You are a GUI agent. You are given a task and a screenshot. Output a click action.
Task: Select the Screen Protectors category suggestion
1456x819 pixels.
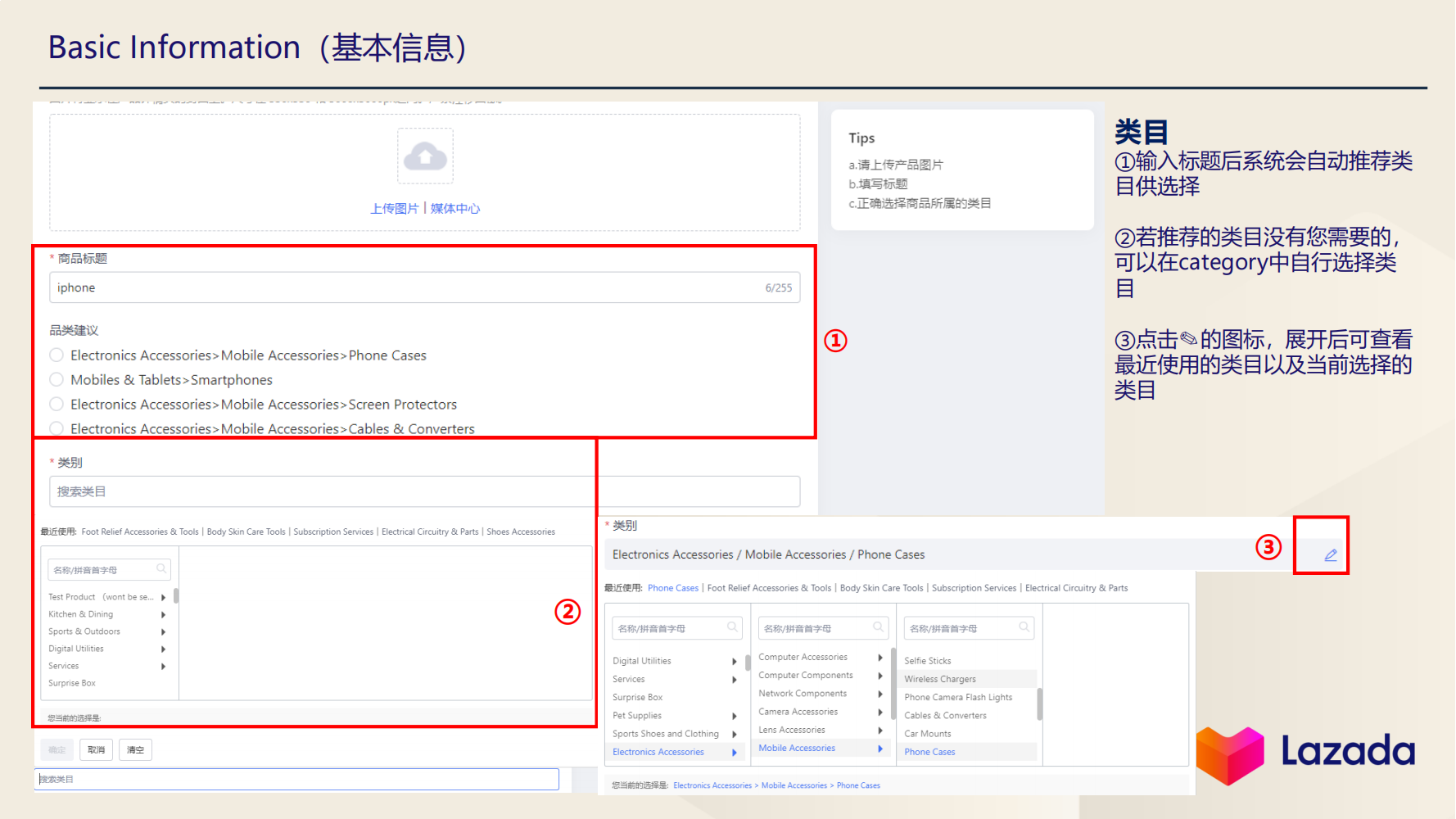[56, 404]
